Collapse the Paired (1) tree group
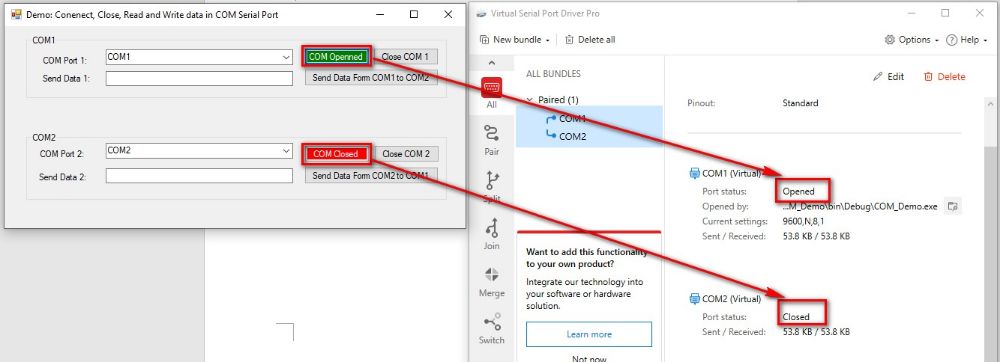This screenshot has height=362, width=1000. pos(530,99)
